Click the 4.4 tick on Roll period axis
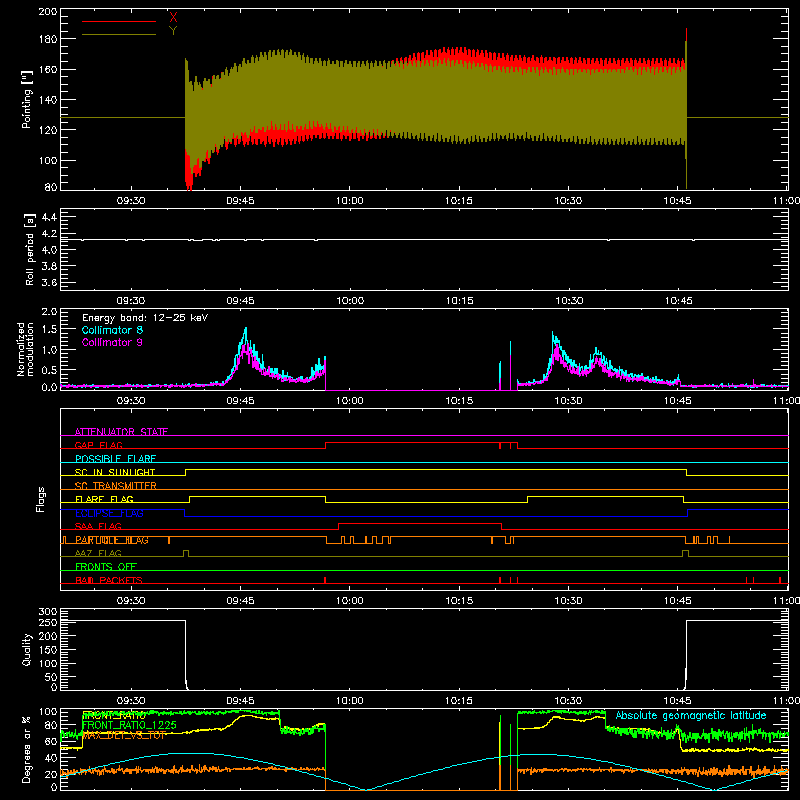800x800 pixels. pos(49,217)
